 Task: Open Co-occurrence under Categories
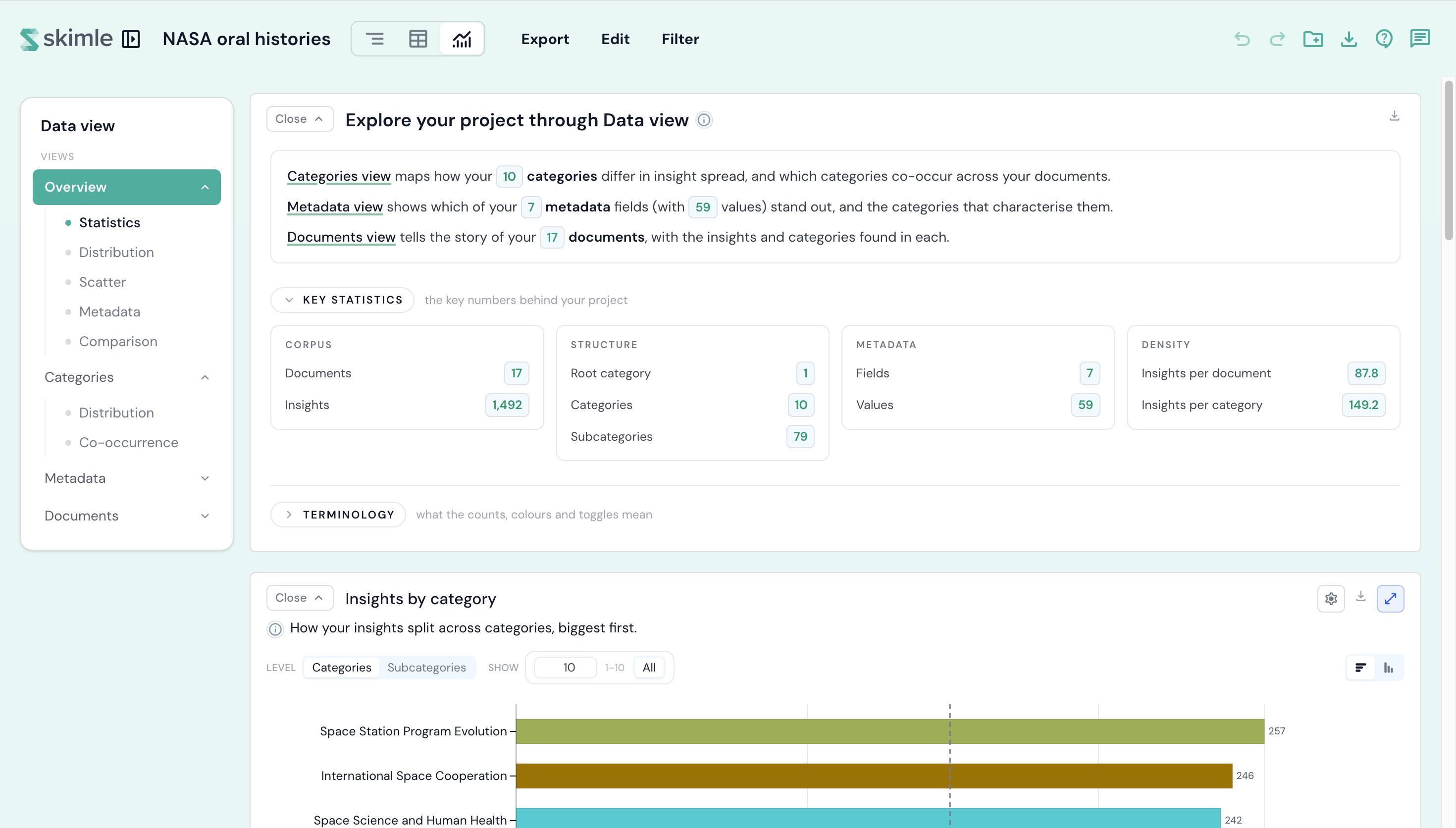[x=128, y=442]
